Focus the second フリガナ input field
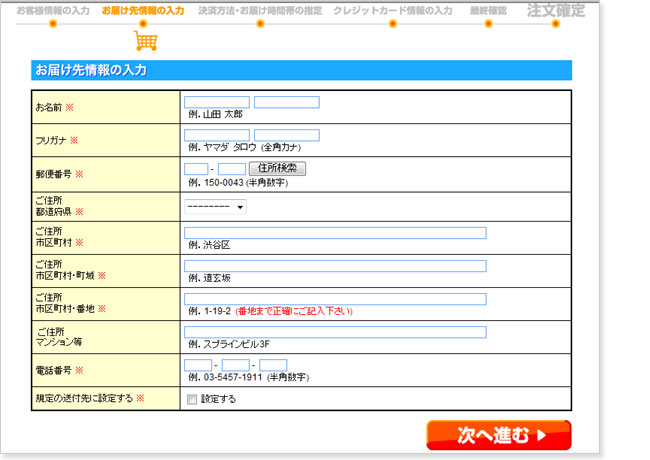This screenshot has width=650, height=460. click(286, 135)
